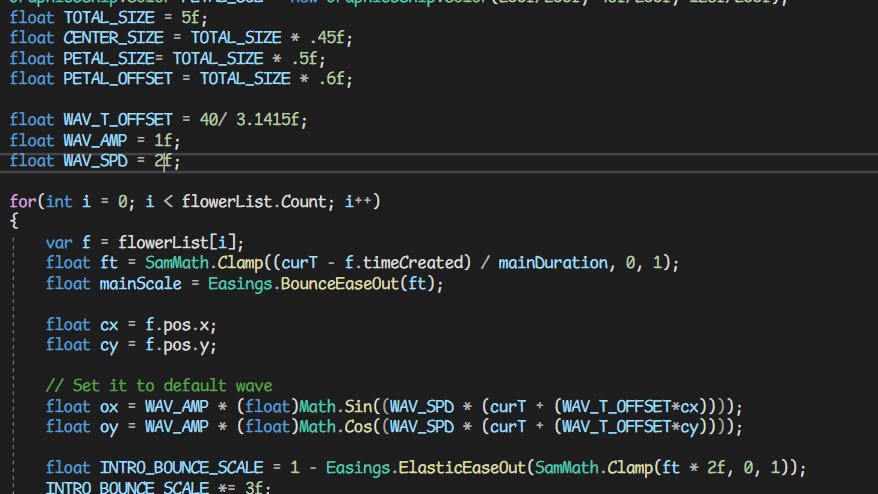
Task: Click the WAV_AMP declaration name
Action: tap(95, 141)
